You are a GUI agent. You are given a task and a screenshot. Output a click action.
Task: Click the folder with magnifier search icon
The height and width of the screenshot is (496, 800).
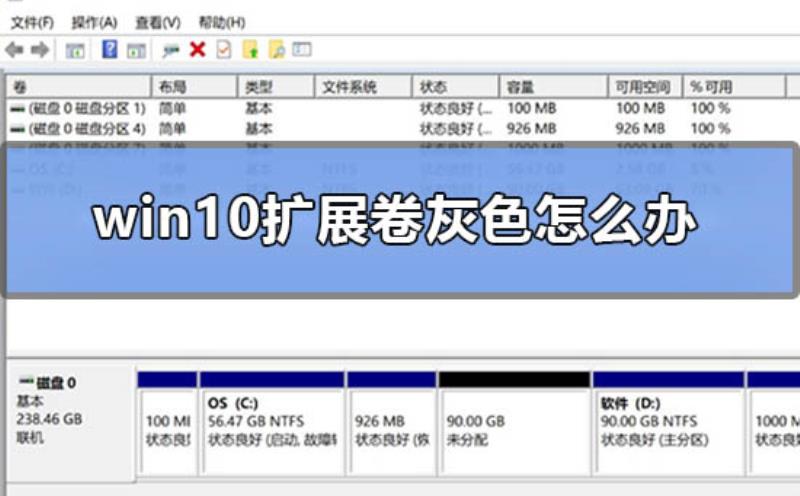(277, 49)
